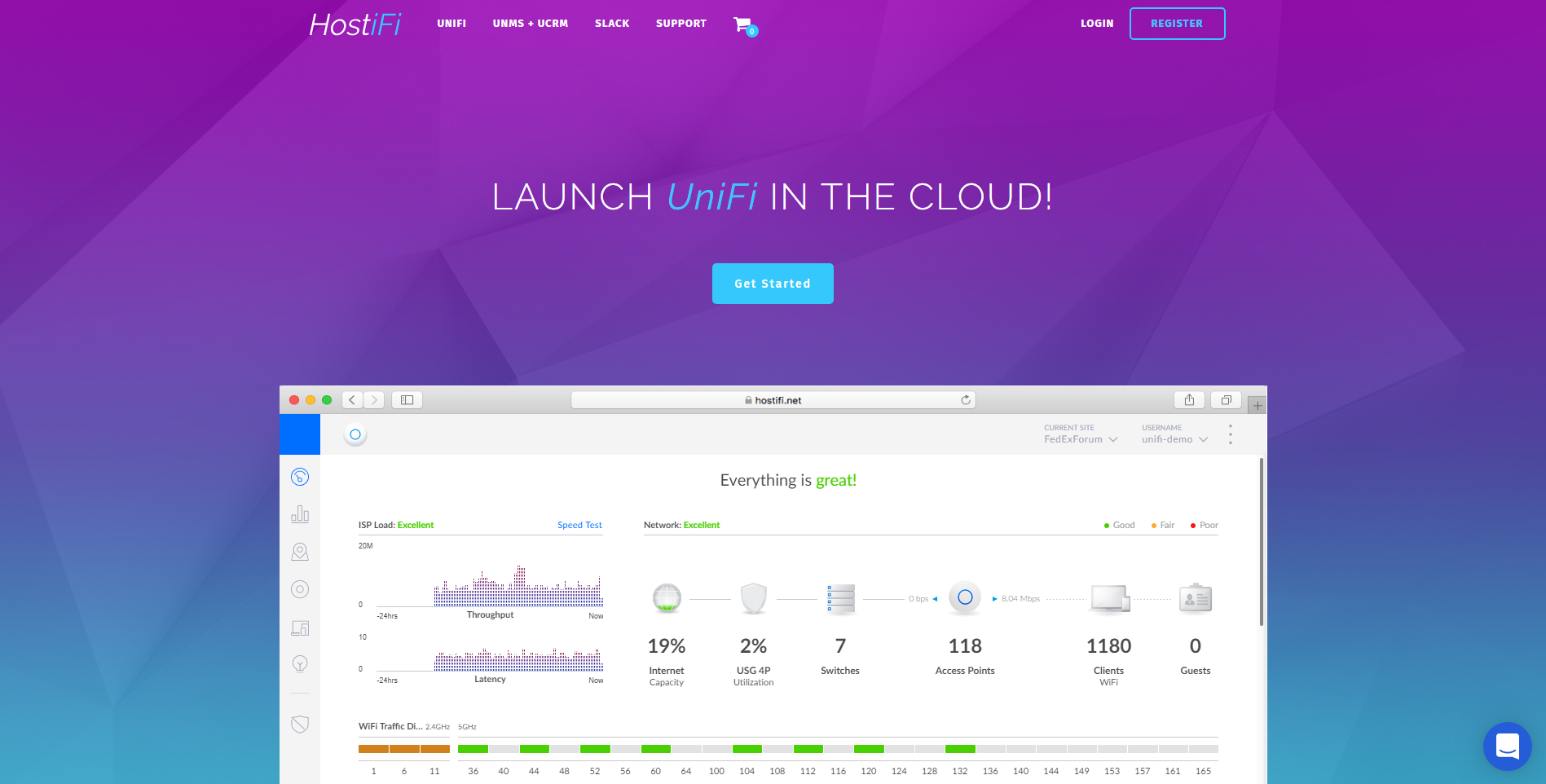Image resolution: width=1546 pixels, height=784 pixels.
Task: Show all tabs in the browser
Action: tap(1226, 400)
